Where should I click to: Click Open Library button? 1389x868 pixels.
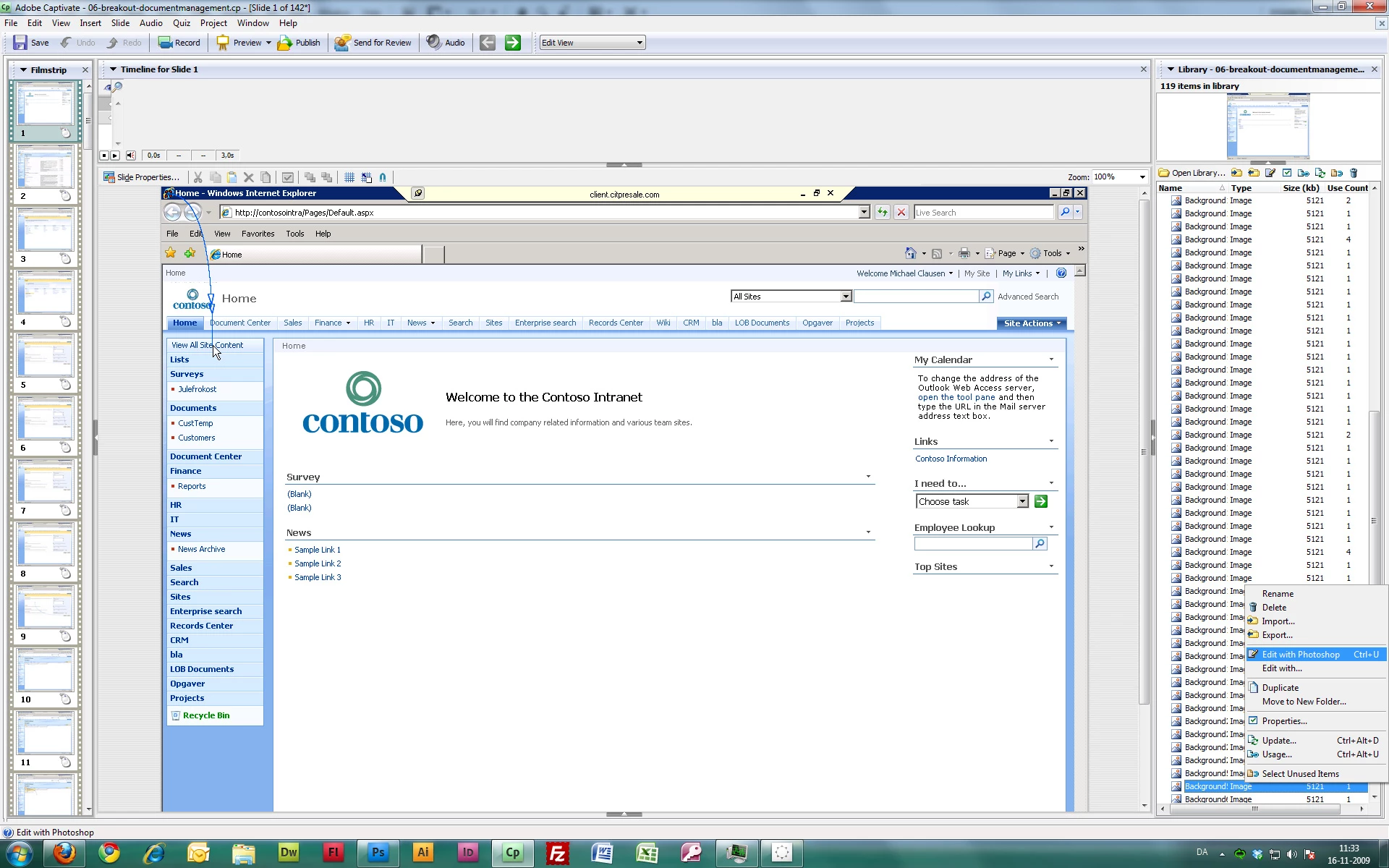pyautogui.click(x=1192, y=173)
